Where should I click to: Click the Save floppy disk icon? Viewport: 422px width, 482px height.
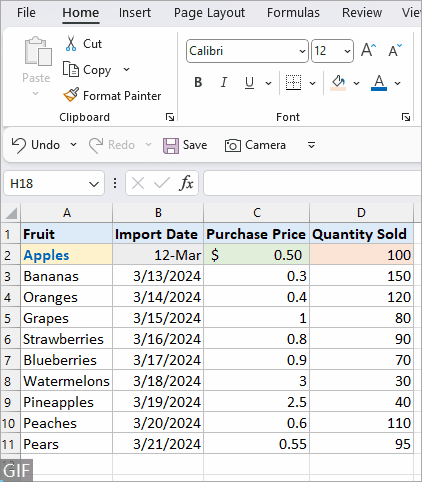point(171,146)
